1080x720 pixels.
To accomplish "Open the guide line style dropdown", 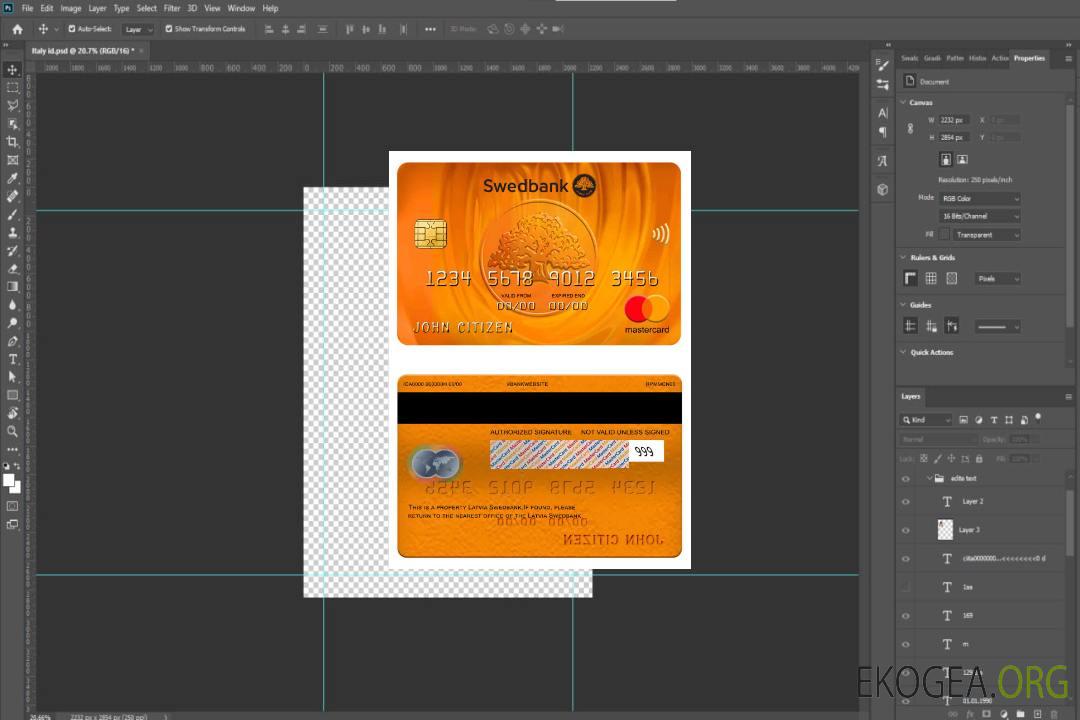I will tap(997, 327).
